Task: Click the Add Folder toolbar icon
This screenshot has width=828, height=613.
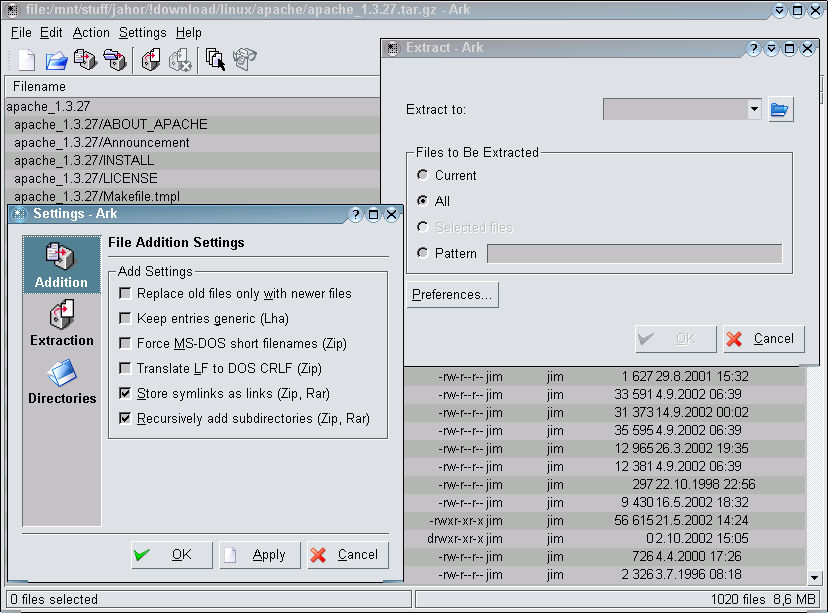Action: [x=115, y=60]
